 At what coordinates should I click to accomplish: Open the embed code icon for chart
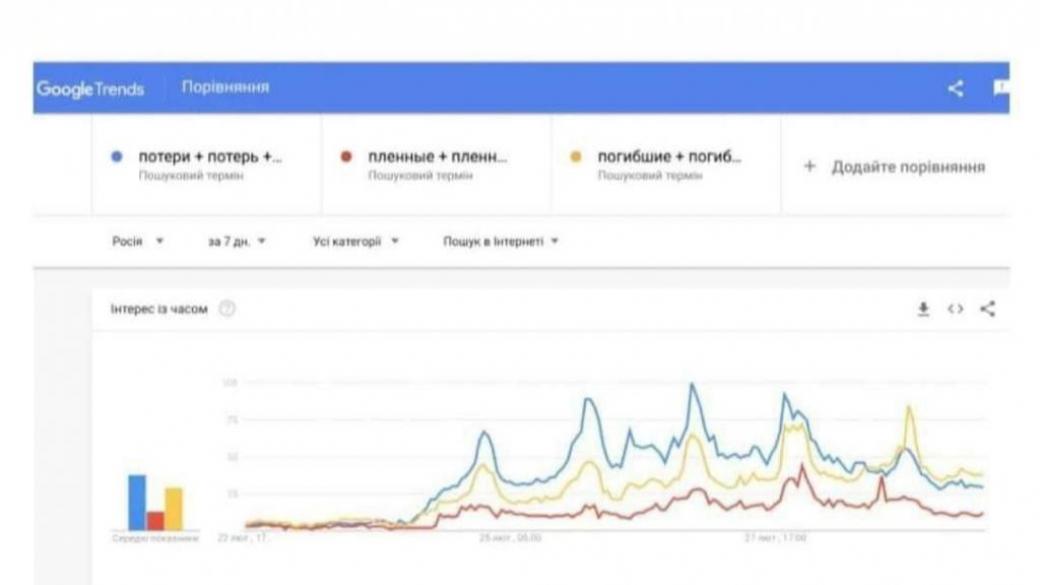point(957,310)
